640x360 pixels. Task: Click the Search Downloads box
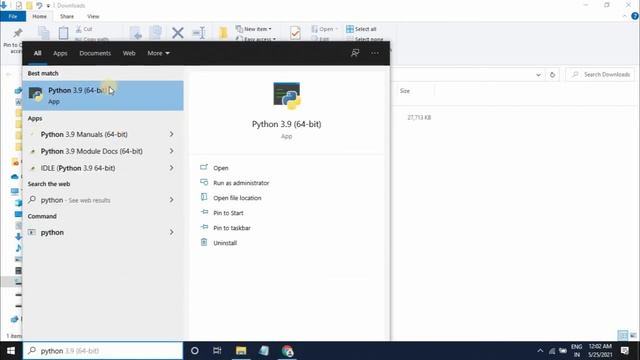point(600,74)
